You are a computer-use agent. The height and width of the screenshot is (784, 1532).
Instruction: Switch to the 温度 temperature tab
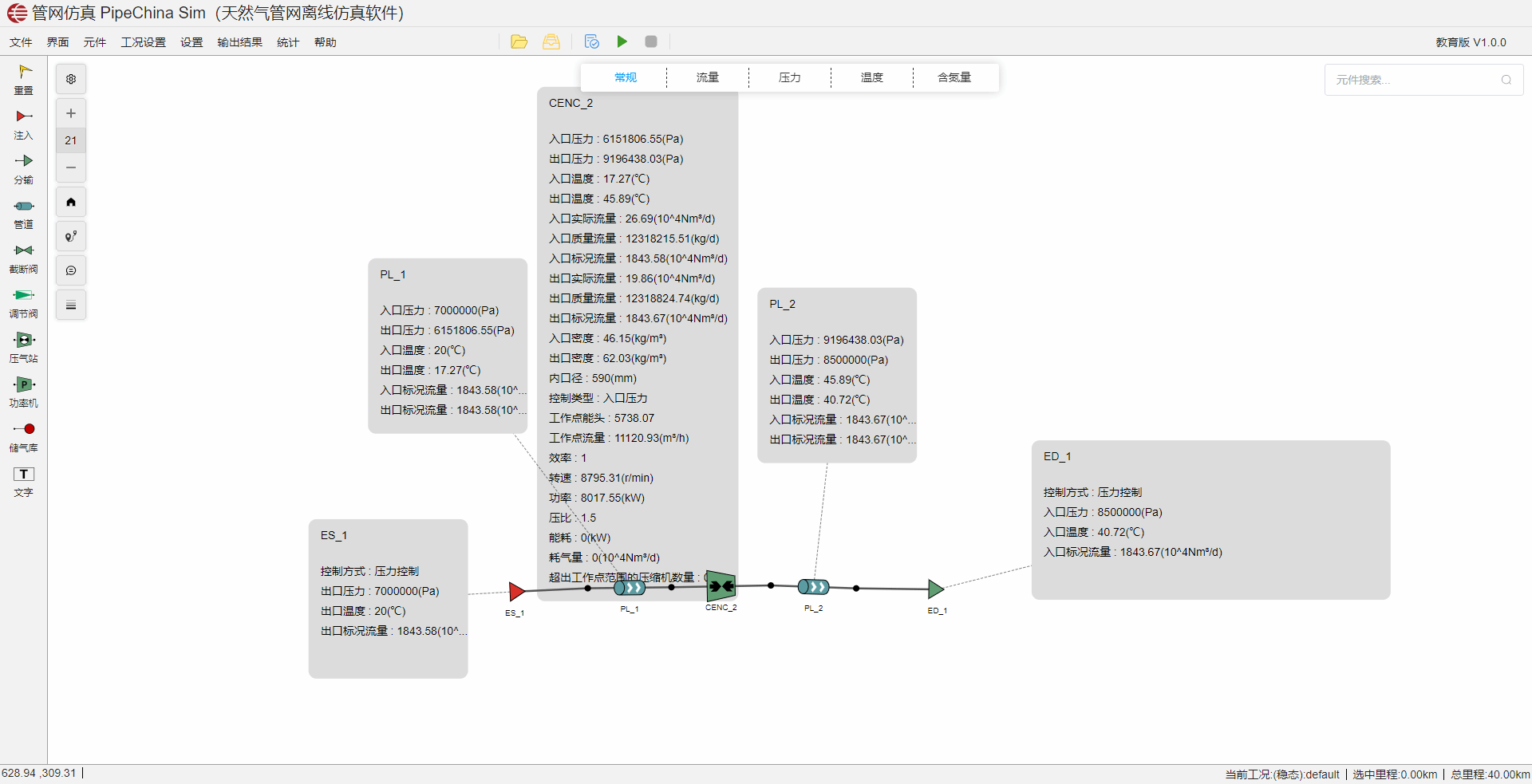pos(871,77)
